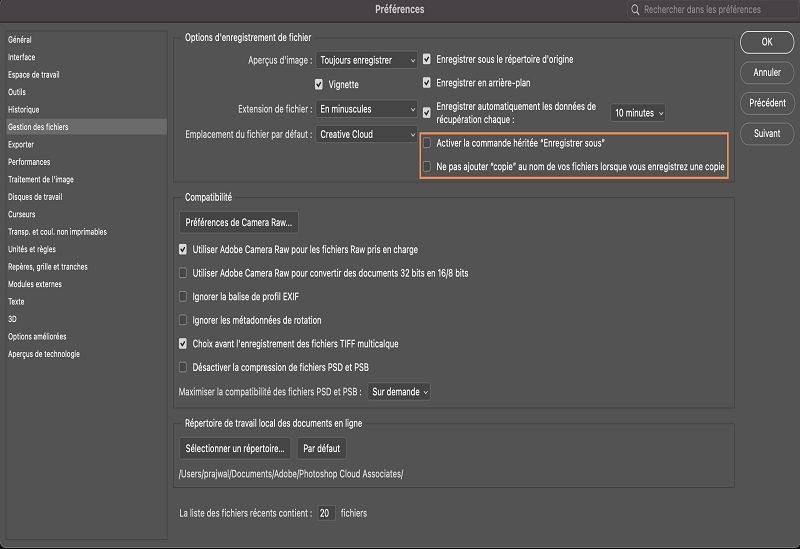Reset folder with Par défaut button
The height and width of the screenshot is (549, 800).
pos(321,448)
